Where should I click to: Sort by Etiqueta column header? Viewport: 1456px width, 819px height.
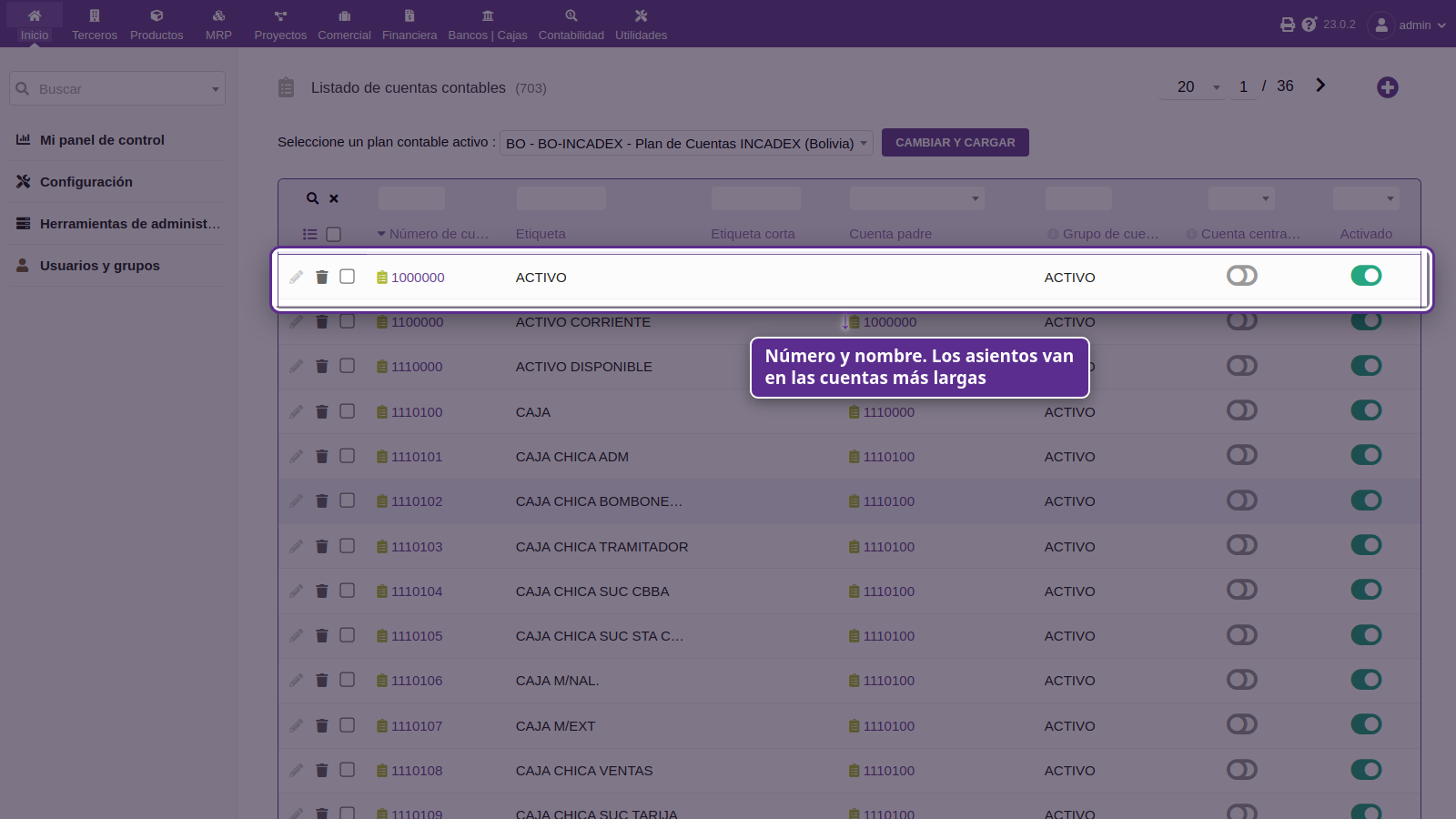click(x=541, y=234)
